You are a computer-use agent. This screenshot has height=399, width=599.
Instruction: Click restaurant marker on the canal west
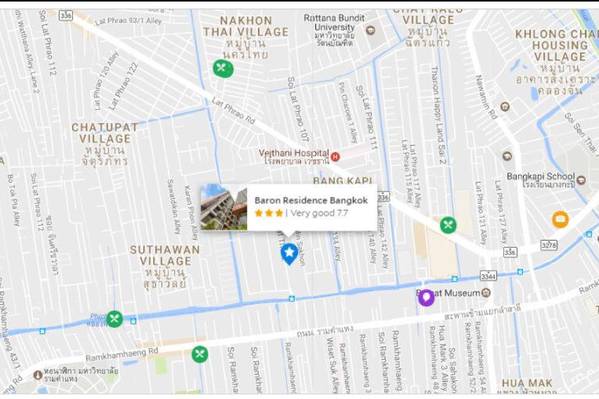tap(115, 318)
